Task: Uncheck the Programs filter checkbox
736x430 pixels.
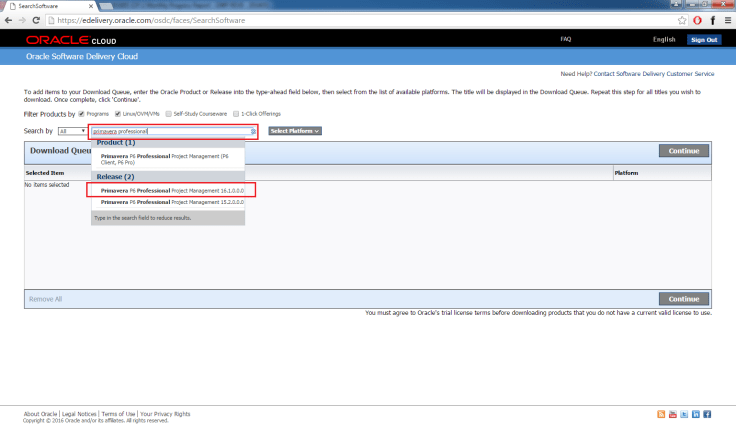Action: coord(82,114)
